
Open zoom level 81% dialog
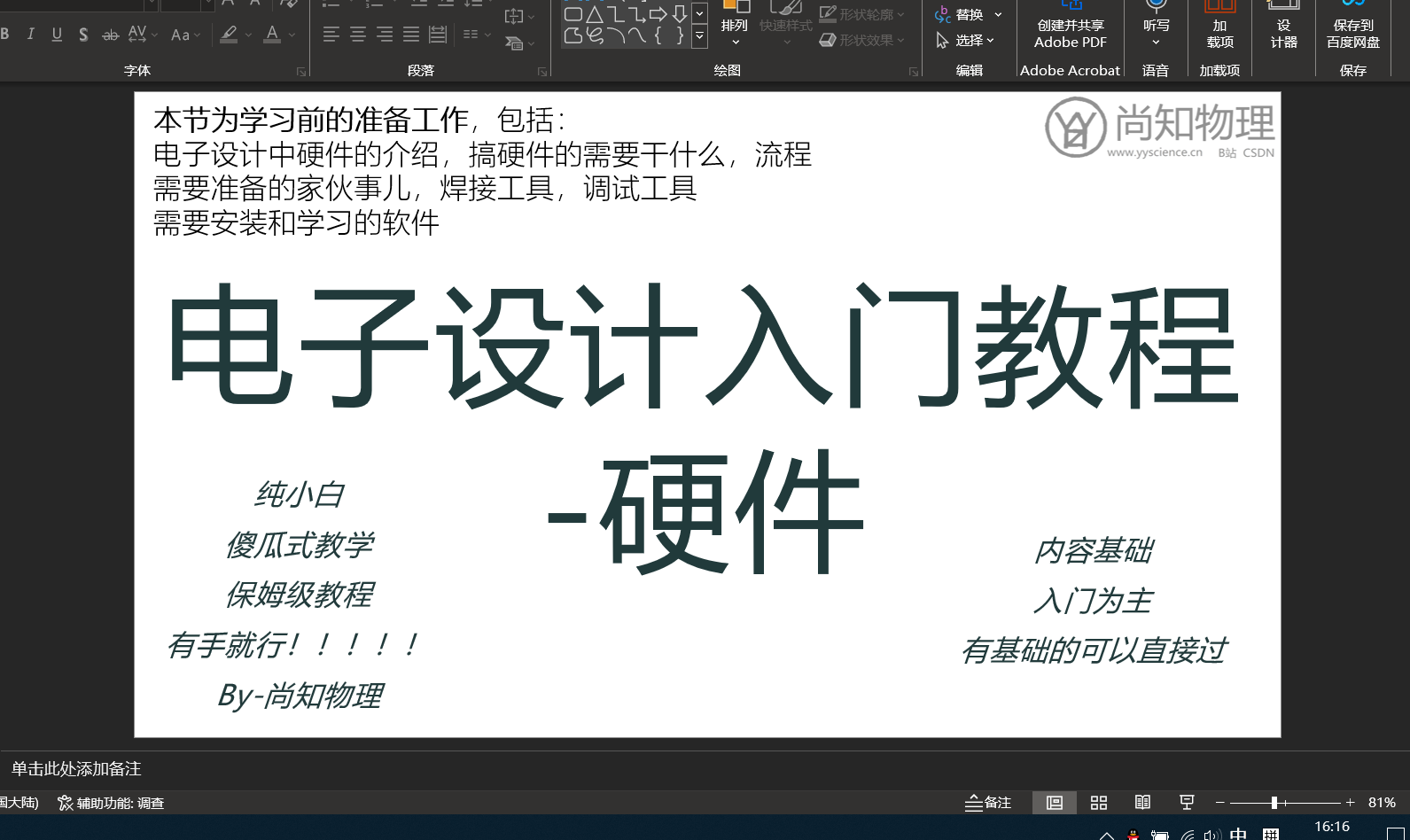pos(1382,803)
